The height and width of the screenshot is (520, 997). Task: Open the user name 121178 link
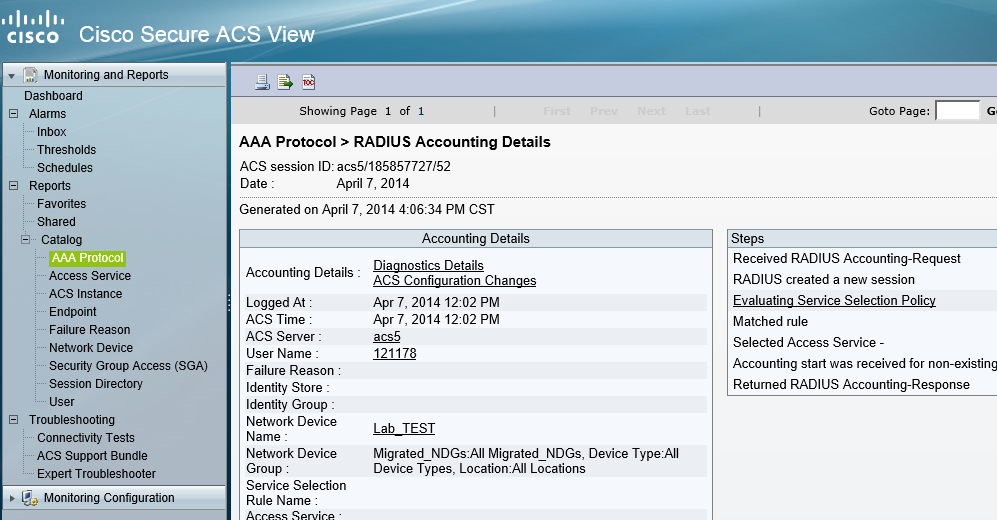coord(394,353)
